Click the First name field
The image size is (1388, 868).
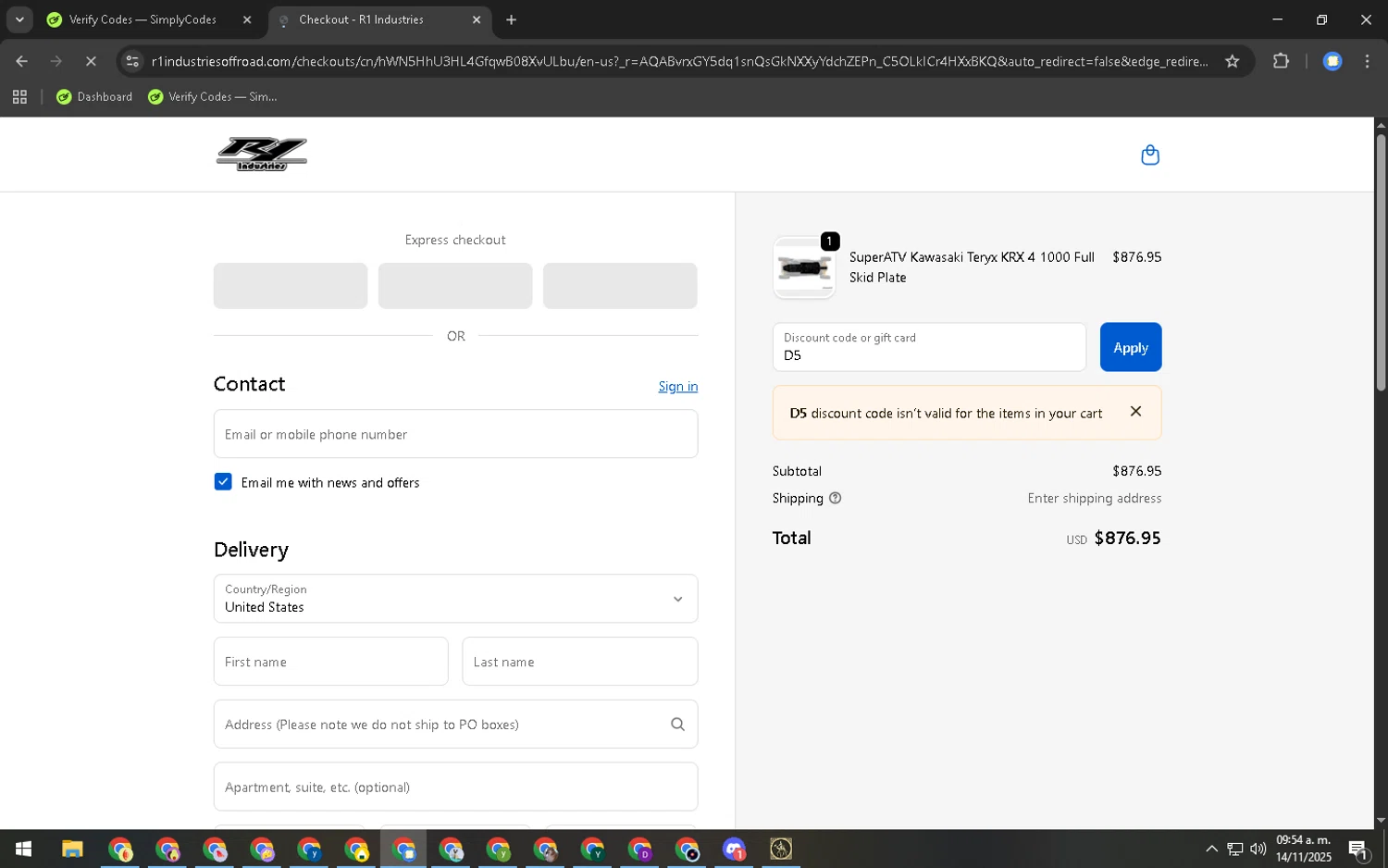[x=330, y=662]
